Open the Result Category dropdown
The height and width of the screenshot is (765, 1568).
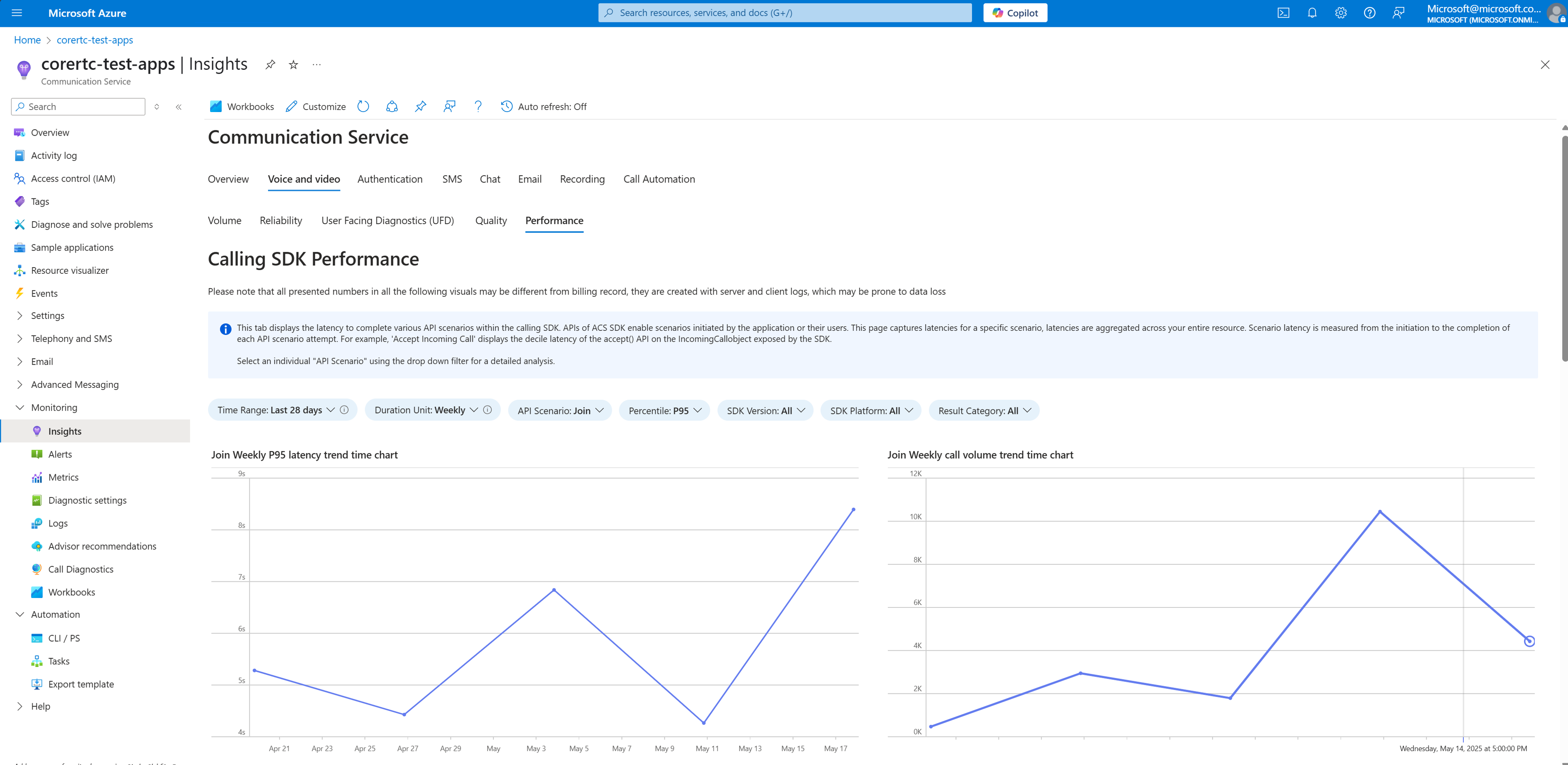[x=984, y=411]
